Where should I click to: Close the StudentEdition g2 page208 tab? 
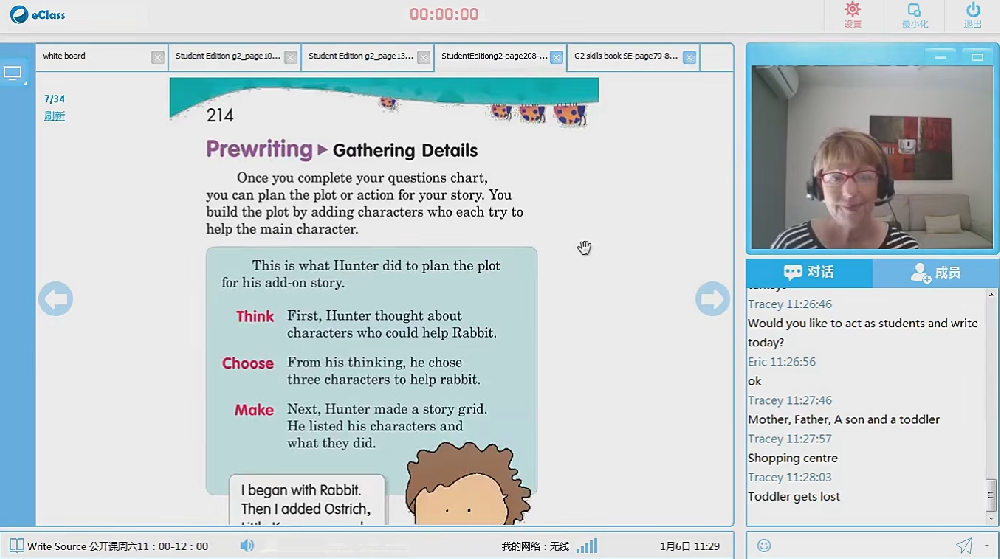pos(557,58)
